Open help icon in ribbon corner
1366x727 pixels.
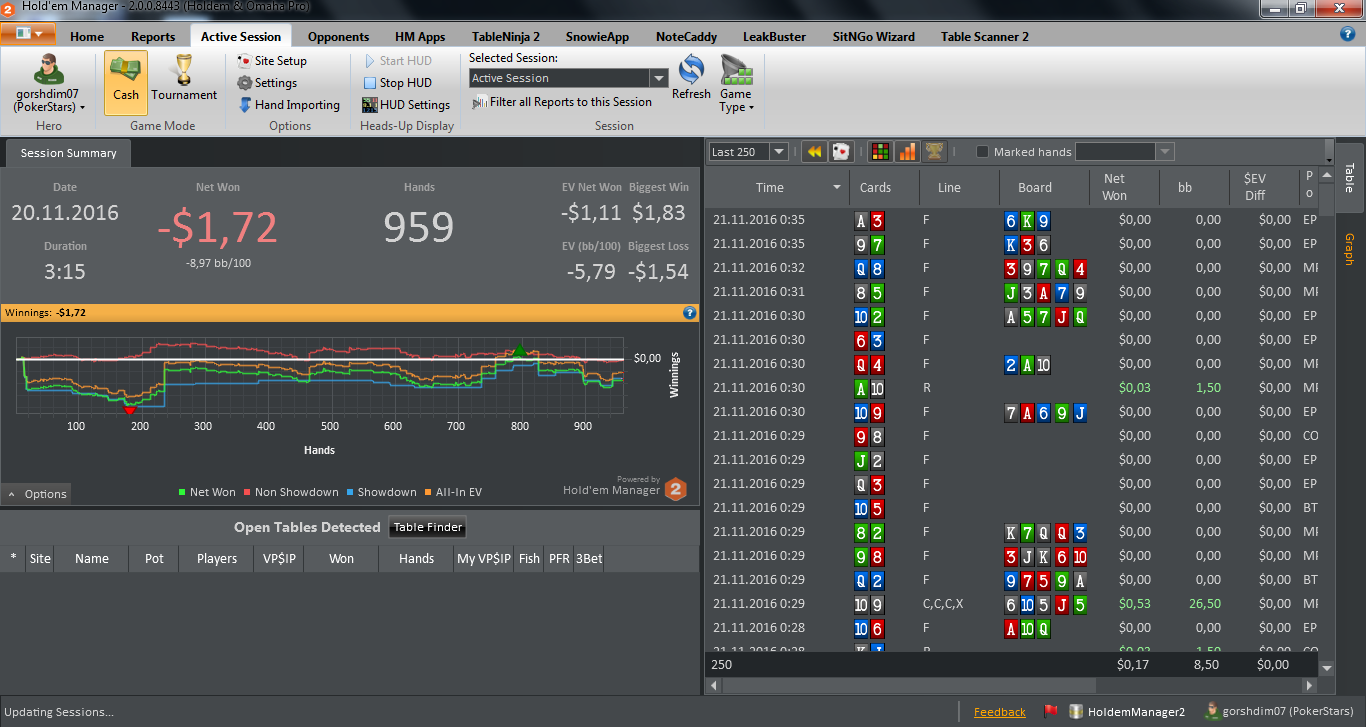point(1347,34)
